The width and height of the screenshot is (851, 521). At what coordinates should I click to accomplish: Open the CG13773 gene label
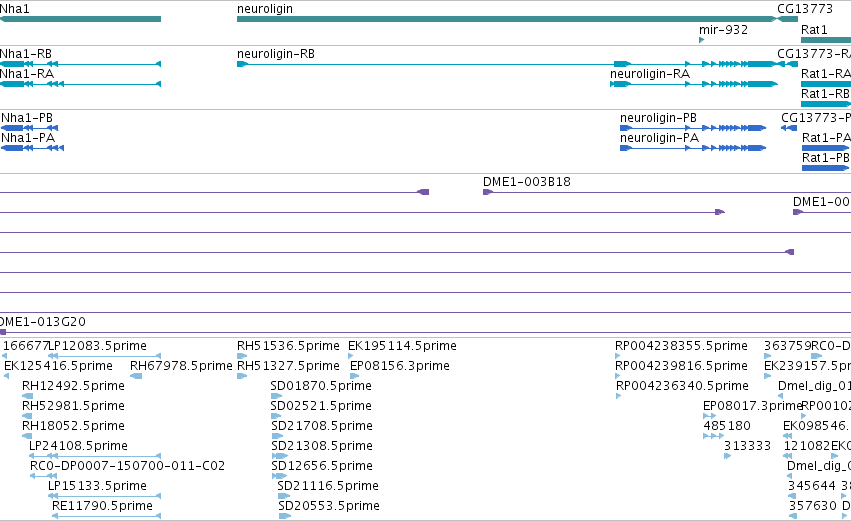[805, 9]
